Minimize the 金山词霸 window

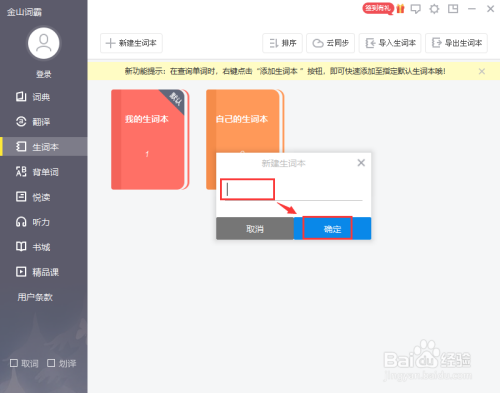pyautogui.click(x=472, y=9)
